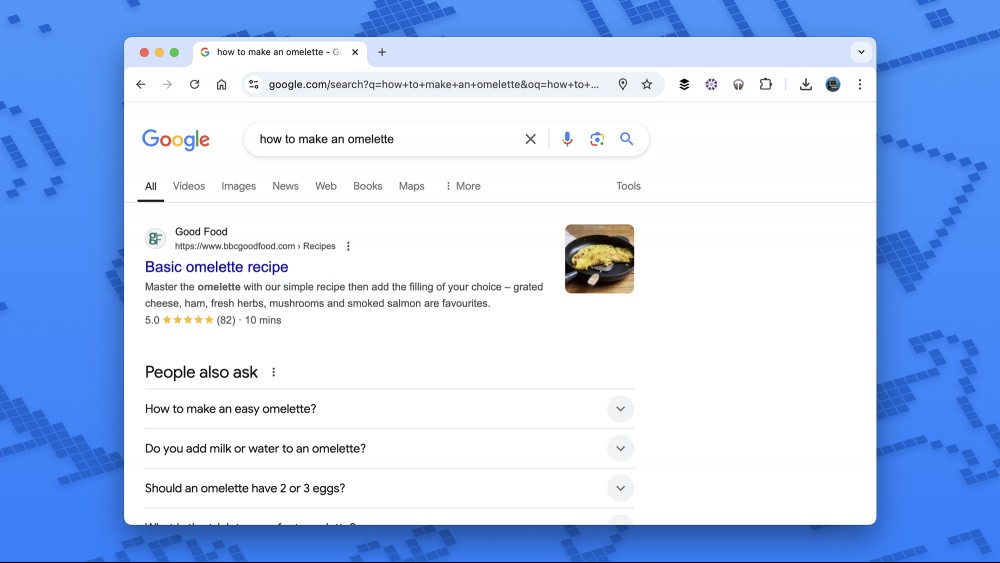View site information icon in address bar

[254, 84]
